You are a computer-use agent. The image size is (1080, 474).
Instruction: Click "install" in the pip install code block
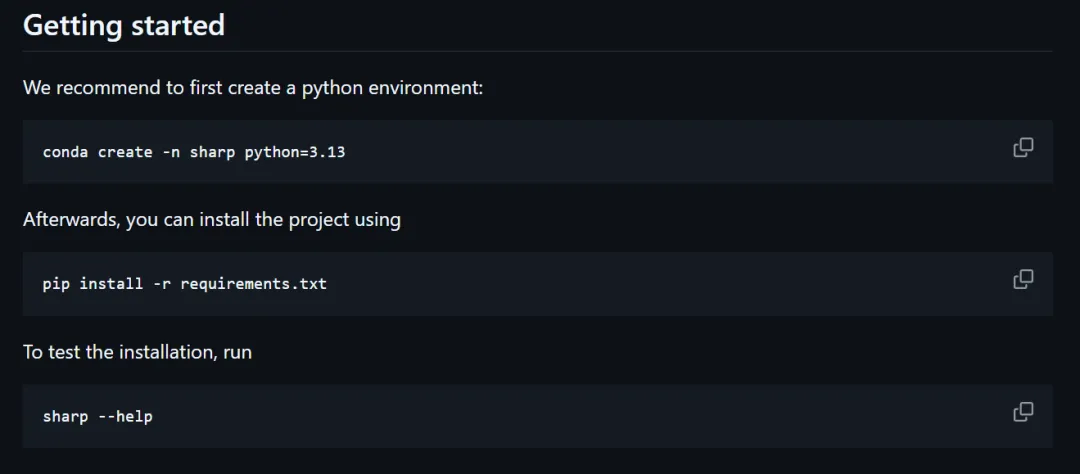(111, 284)
